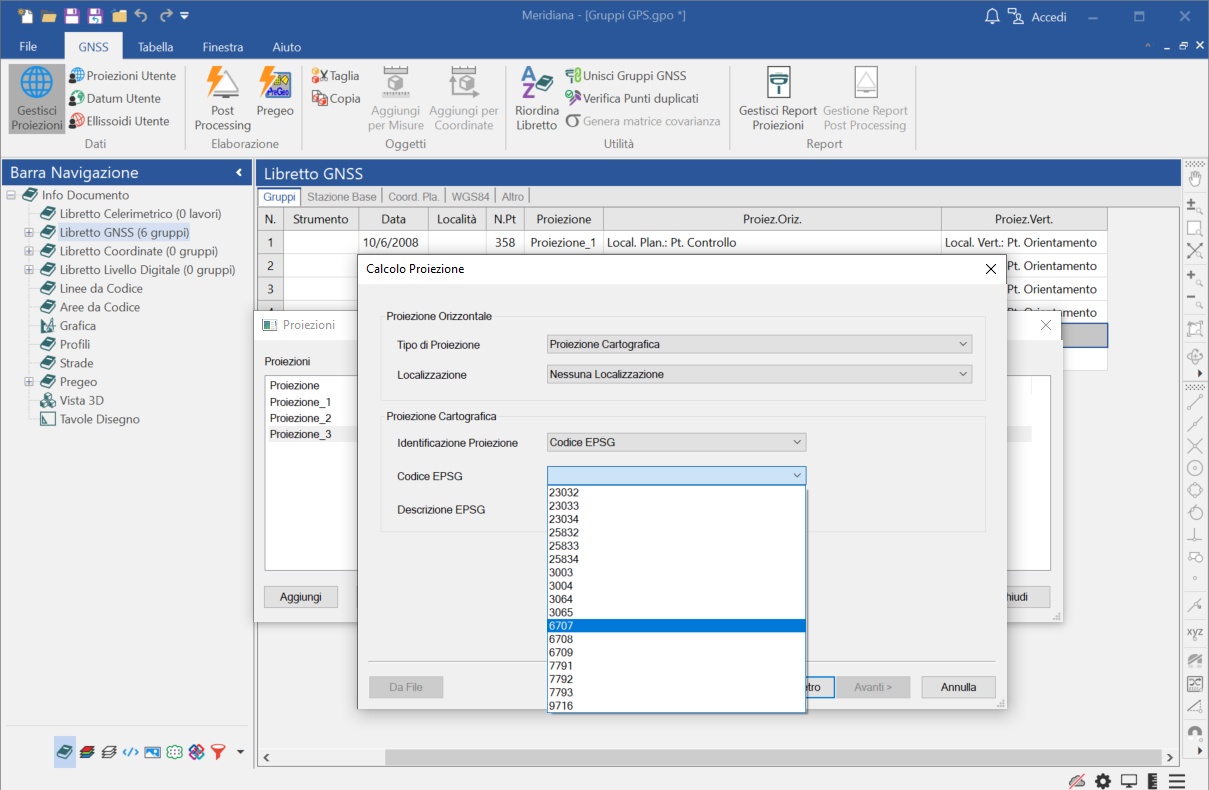Open the Tipo di Proiezione dropdown
1209x790 pixels.
click(x=759, y=344)
